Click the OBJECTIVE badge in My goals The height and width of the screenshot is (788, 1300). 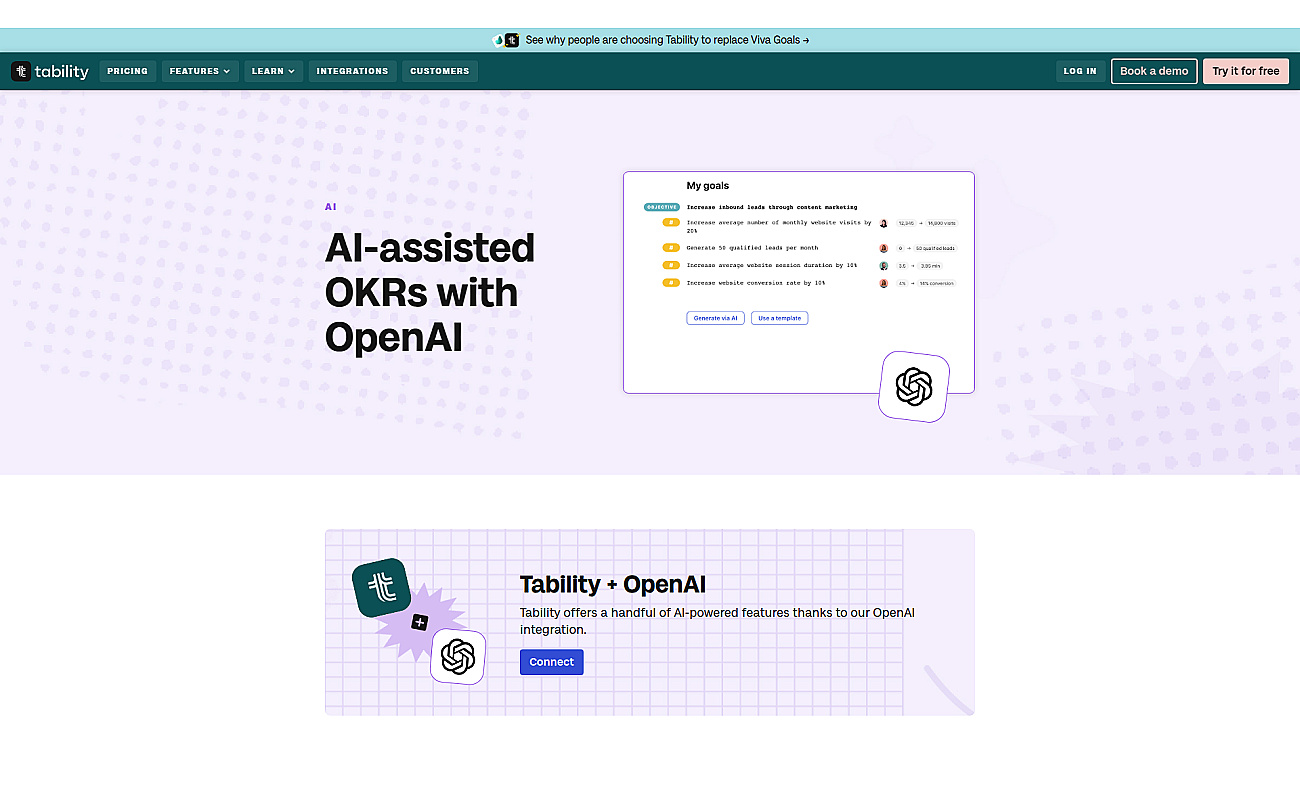click(662, 207)
